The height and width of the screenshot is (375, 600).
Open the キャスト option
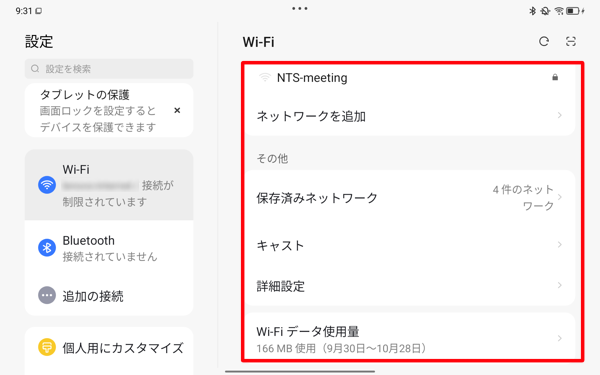(x=409, y=245)
